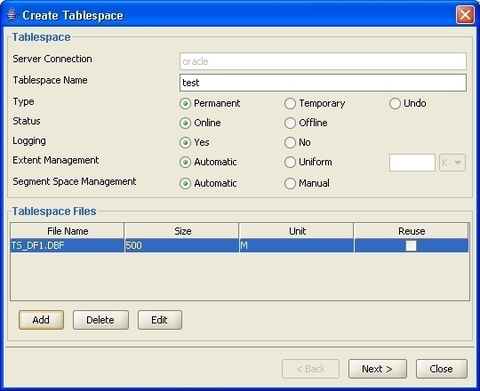Screen dimensions: 480x391
Task: Toggle the Reuse checkbox for TS_DF1.DBF
Action: click(x=411, y=246)
